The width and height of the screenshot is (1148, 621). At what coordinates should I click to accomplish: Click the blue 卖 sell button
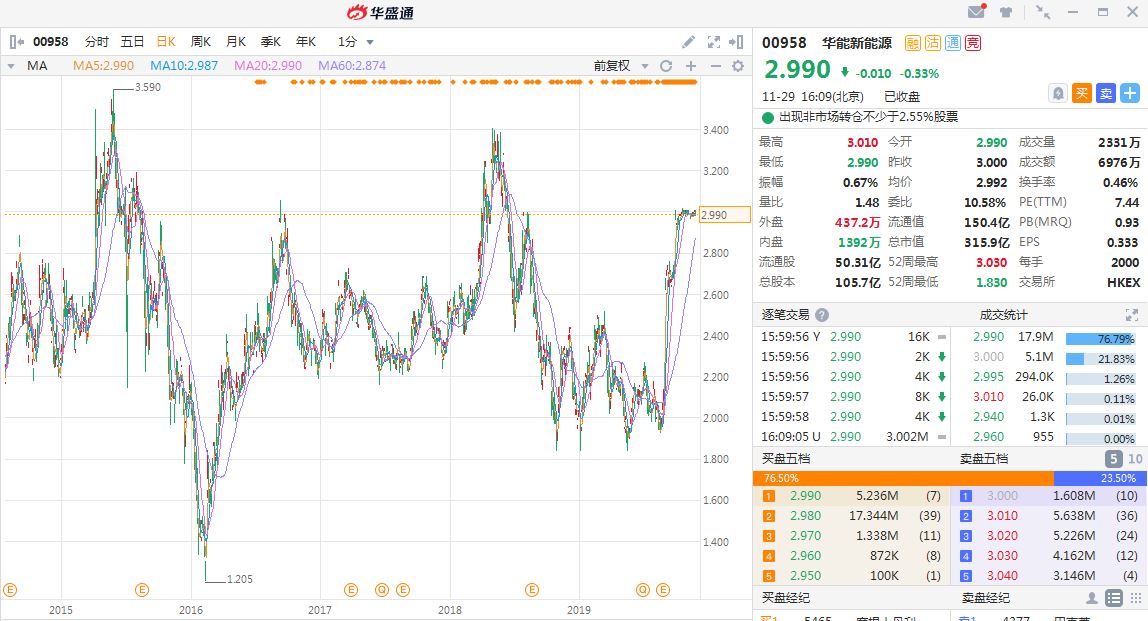[x=1106, y=93]
